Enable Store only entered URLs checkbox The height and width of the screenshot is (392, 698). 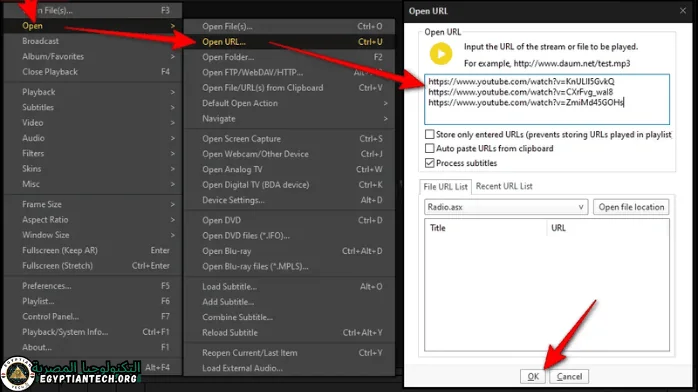coord(430,134)
